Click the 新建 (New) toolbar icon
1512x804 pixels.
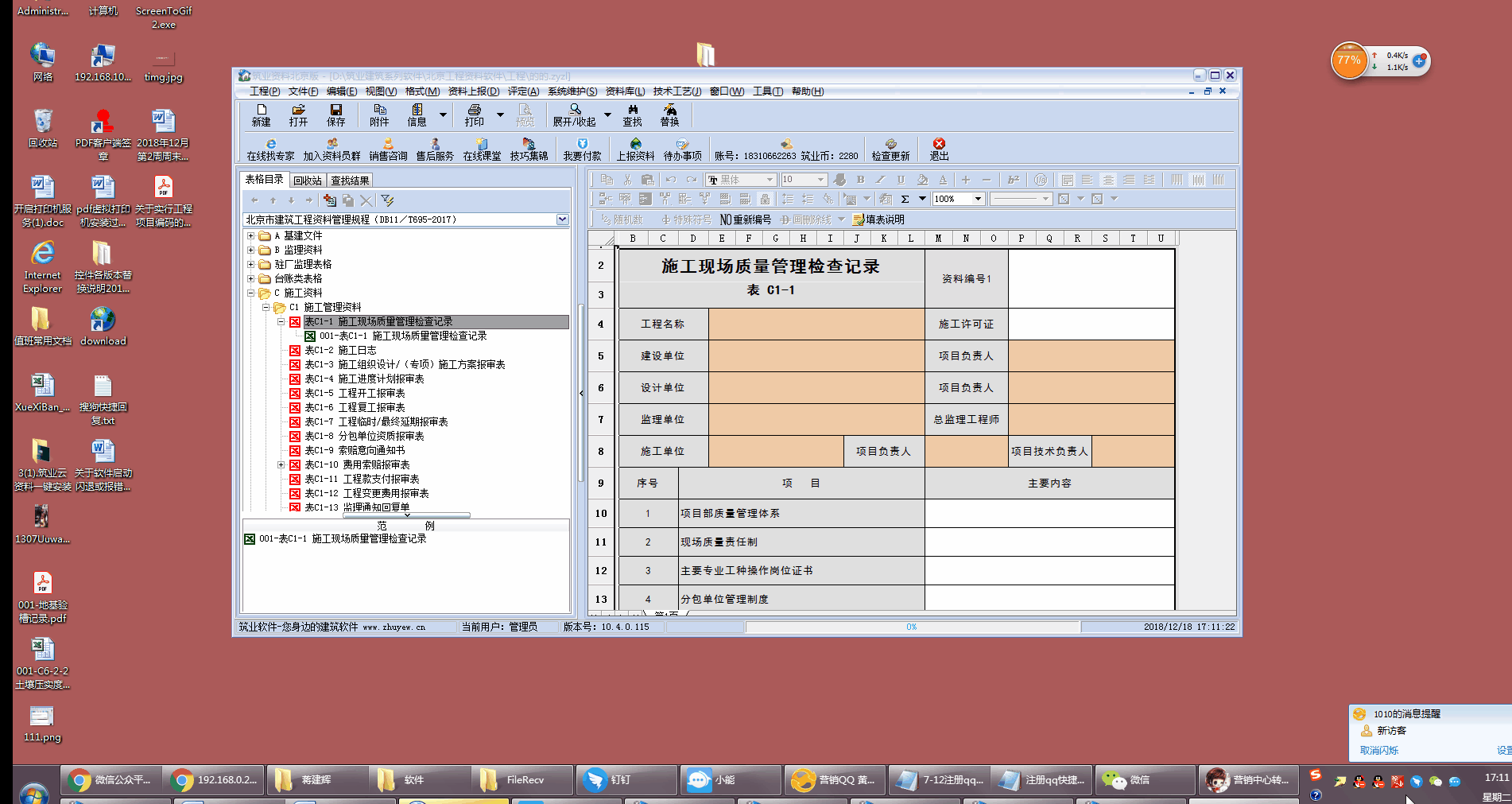click(x=261, y=115)
